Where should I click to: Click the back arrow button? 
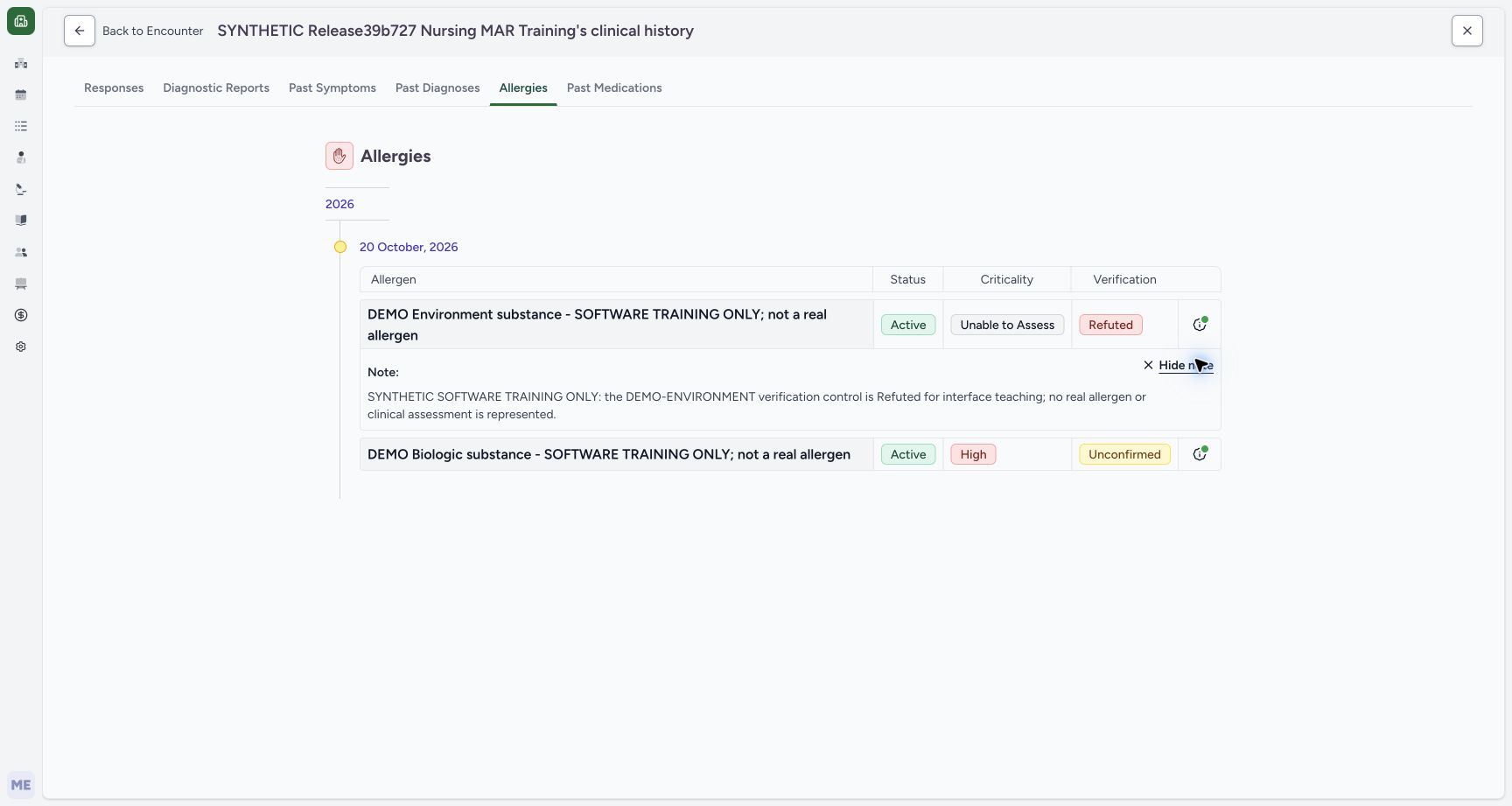tap(80, 31)
